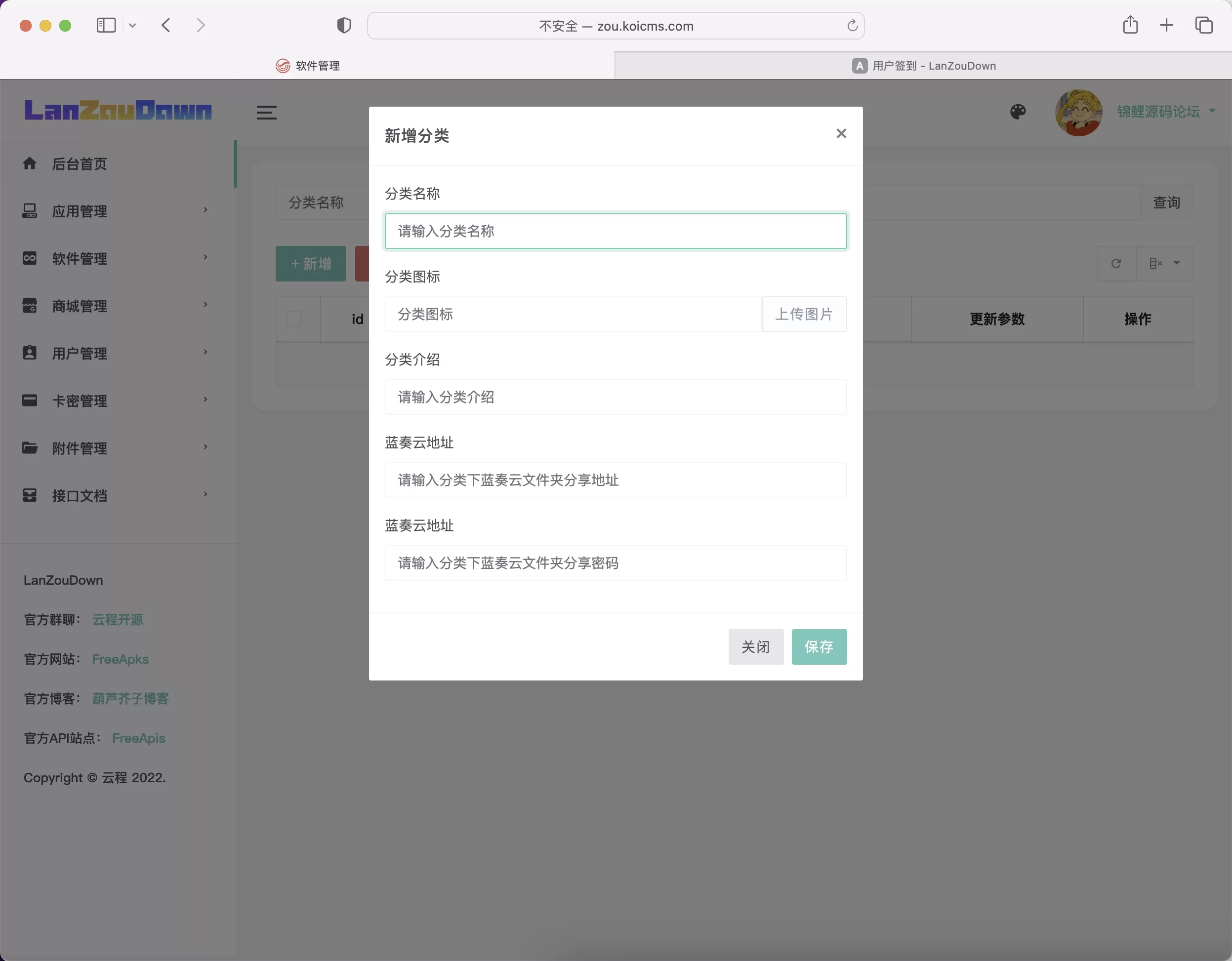Click the palette/theme icon in top navbar
Image resolution: width=1232 pixels, height=961 pixels.
click(1018, 110)
